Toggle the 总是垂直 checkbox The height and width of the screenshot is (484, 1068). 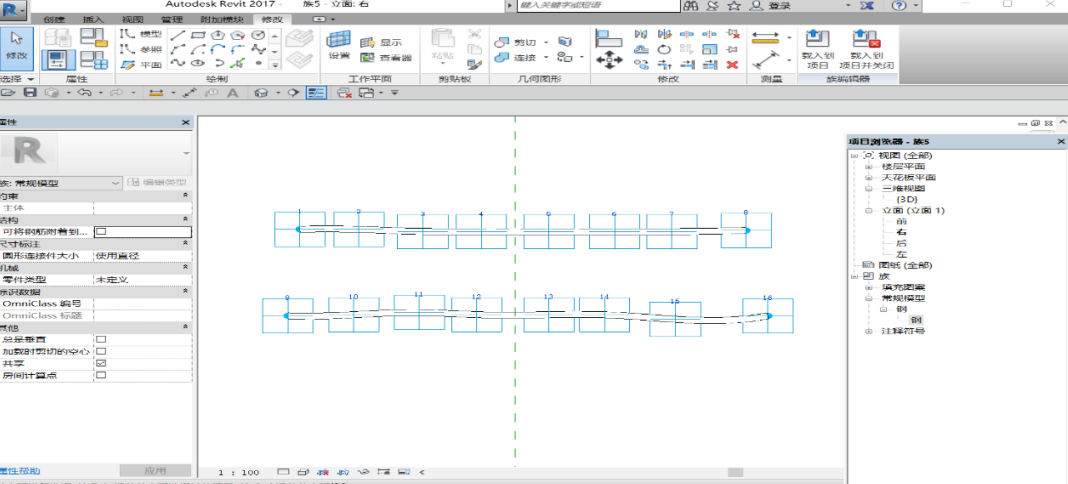click(101, 338)
